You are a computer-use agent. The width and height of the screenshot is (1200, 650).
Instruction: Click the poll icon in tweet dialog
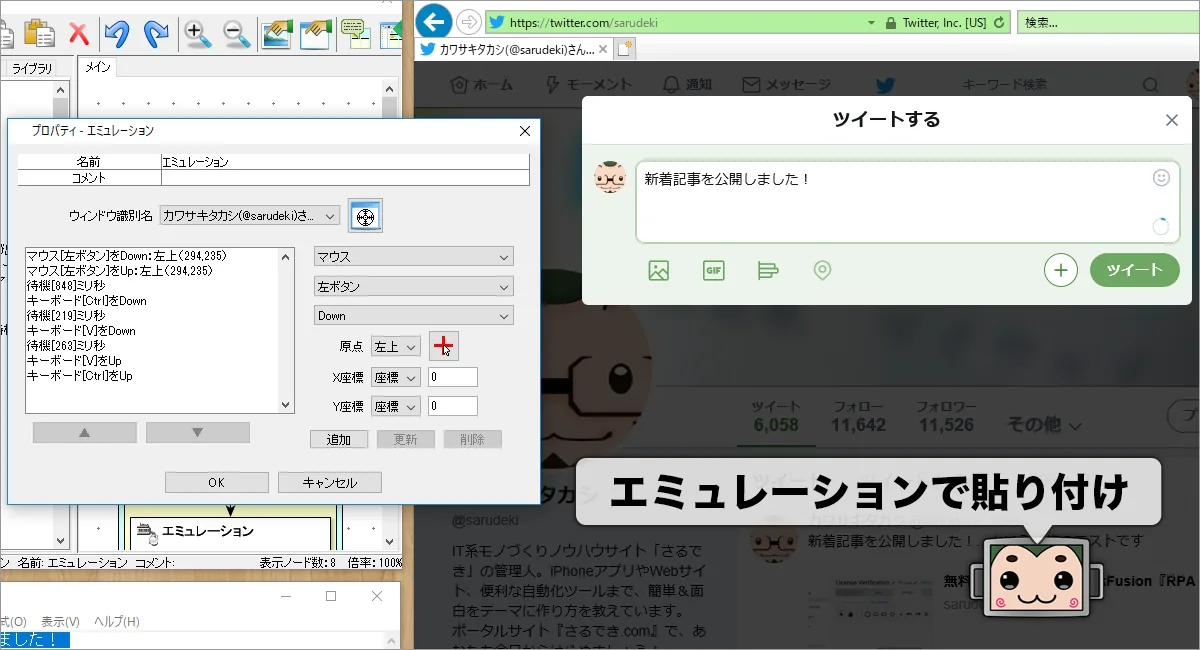pyautogui.click(x=767, y=270)
